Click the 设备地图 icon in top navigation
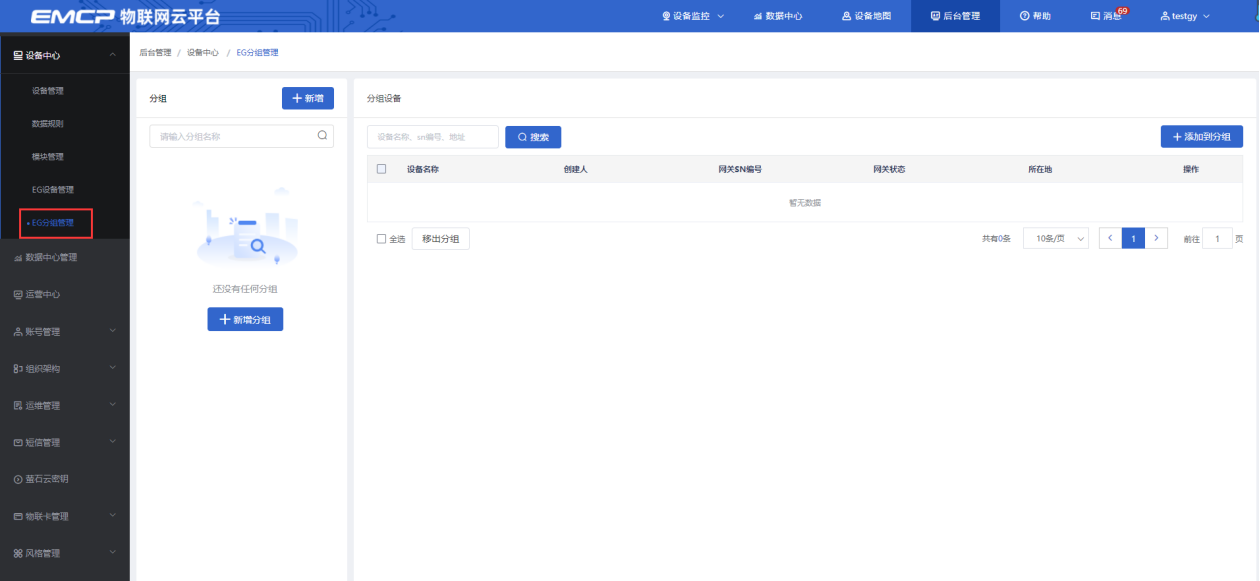 click(x=846, y=16)
